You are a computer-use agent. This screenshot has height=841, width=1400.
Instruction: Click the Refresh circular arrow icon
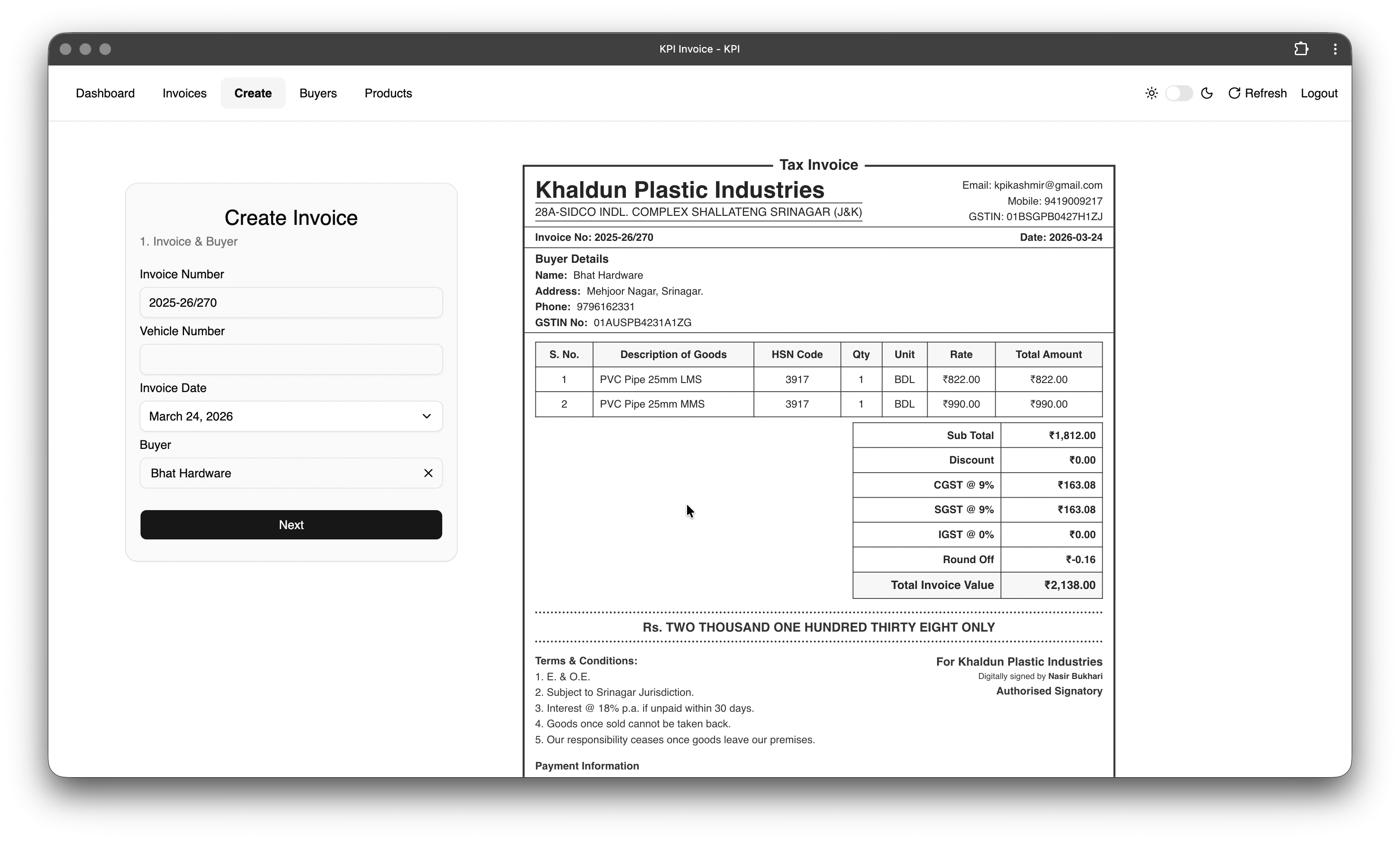(1234, 93)
